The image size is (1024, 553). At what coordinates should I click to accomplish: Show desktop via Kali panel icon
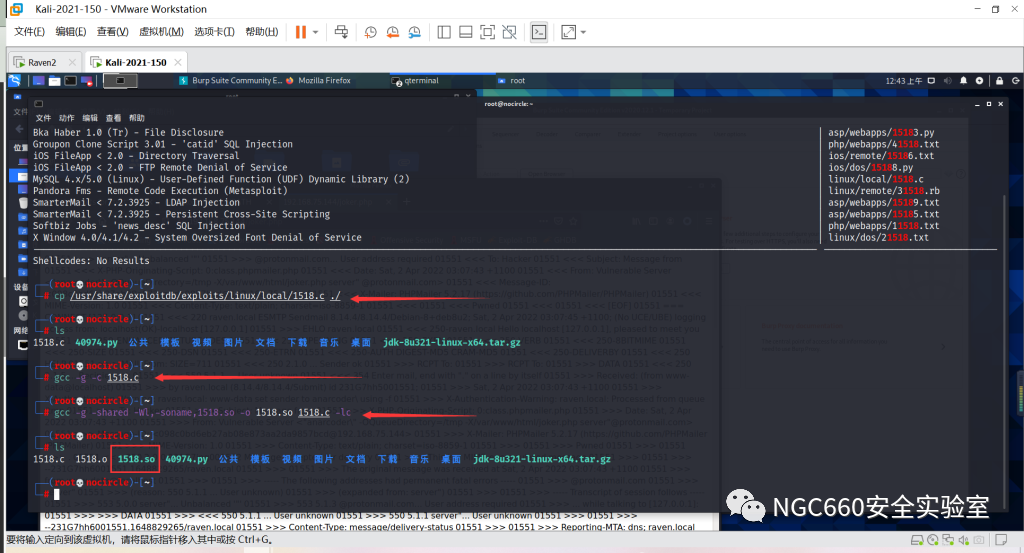pos(39,81)
